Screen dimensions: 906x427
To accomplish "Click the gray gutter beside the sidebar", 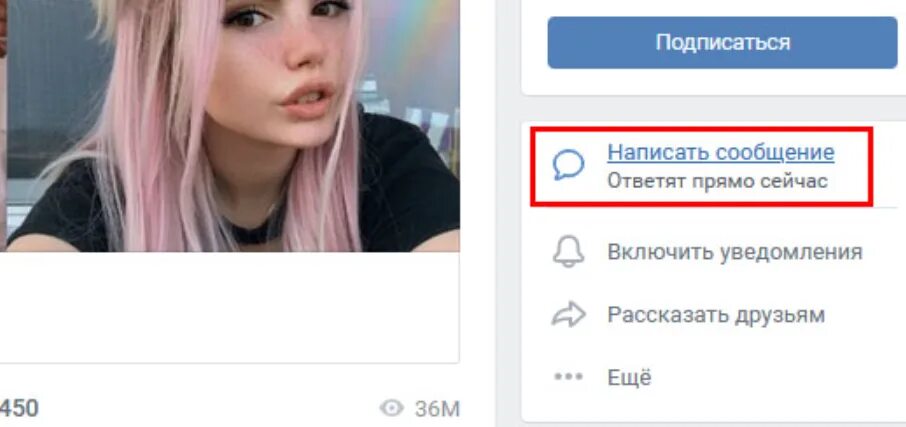I will (x=507, y=213).
